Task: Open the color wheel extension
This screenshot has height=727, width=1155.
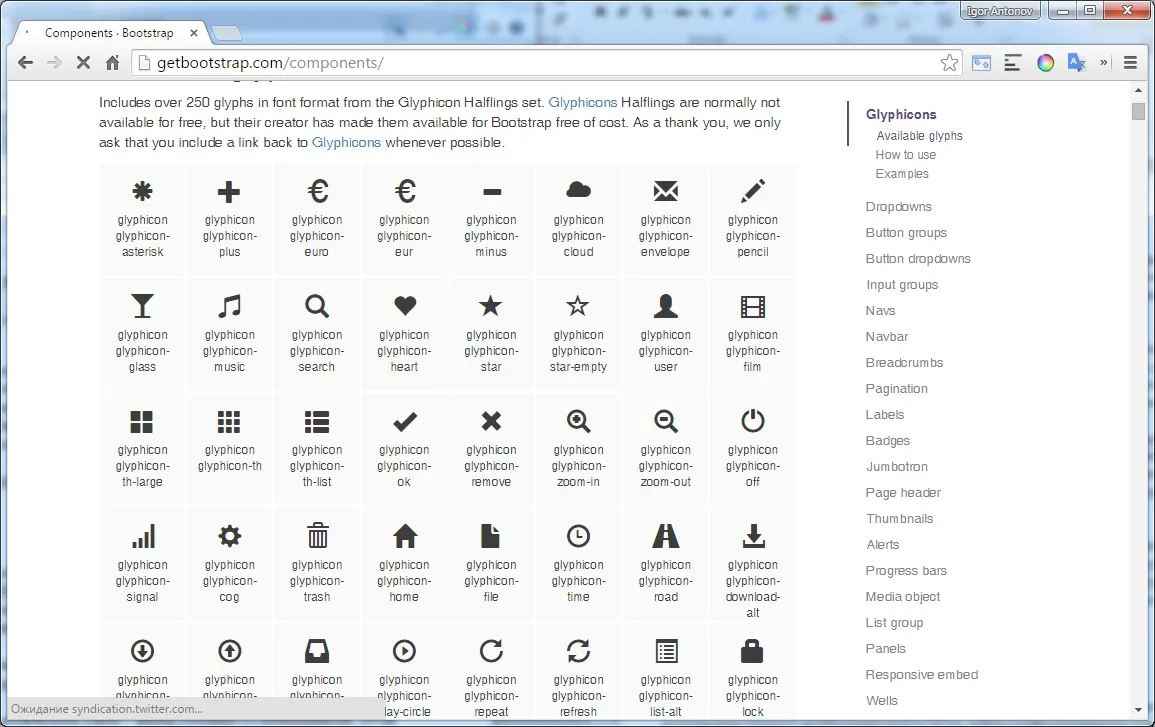Action: point(1045,63)
